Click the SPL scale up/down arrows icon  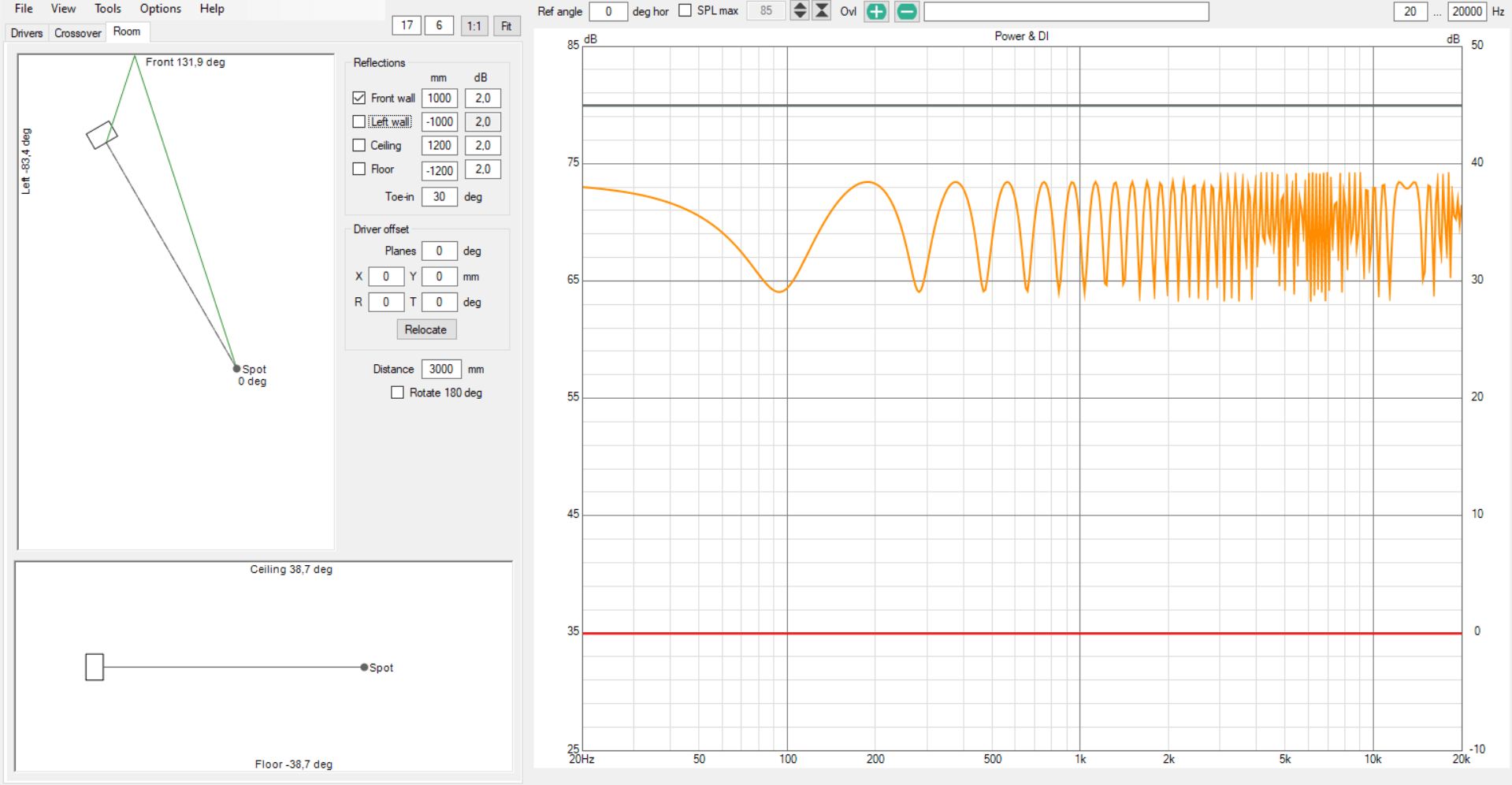(x=800, y=10)
